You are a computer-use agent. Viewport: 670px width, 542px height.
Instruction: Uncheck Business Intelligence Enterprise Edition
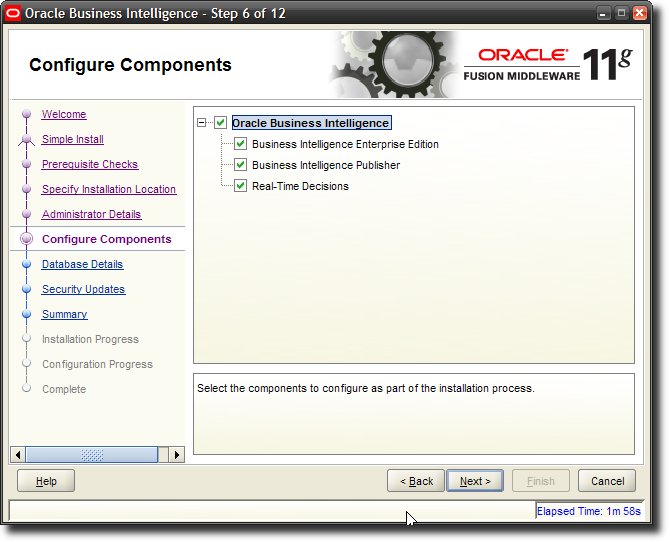(x=241, y=144)
